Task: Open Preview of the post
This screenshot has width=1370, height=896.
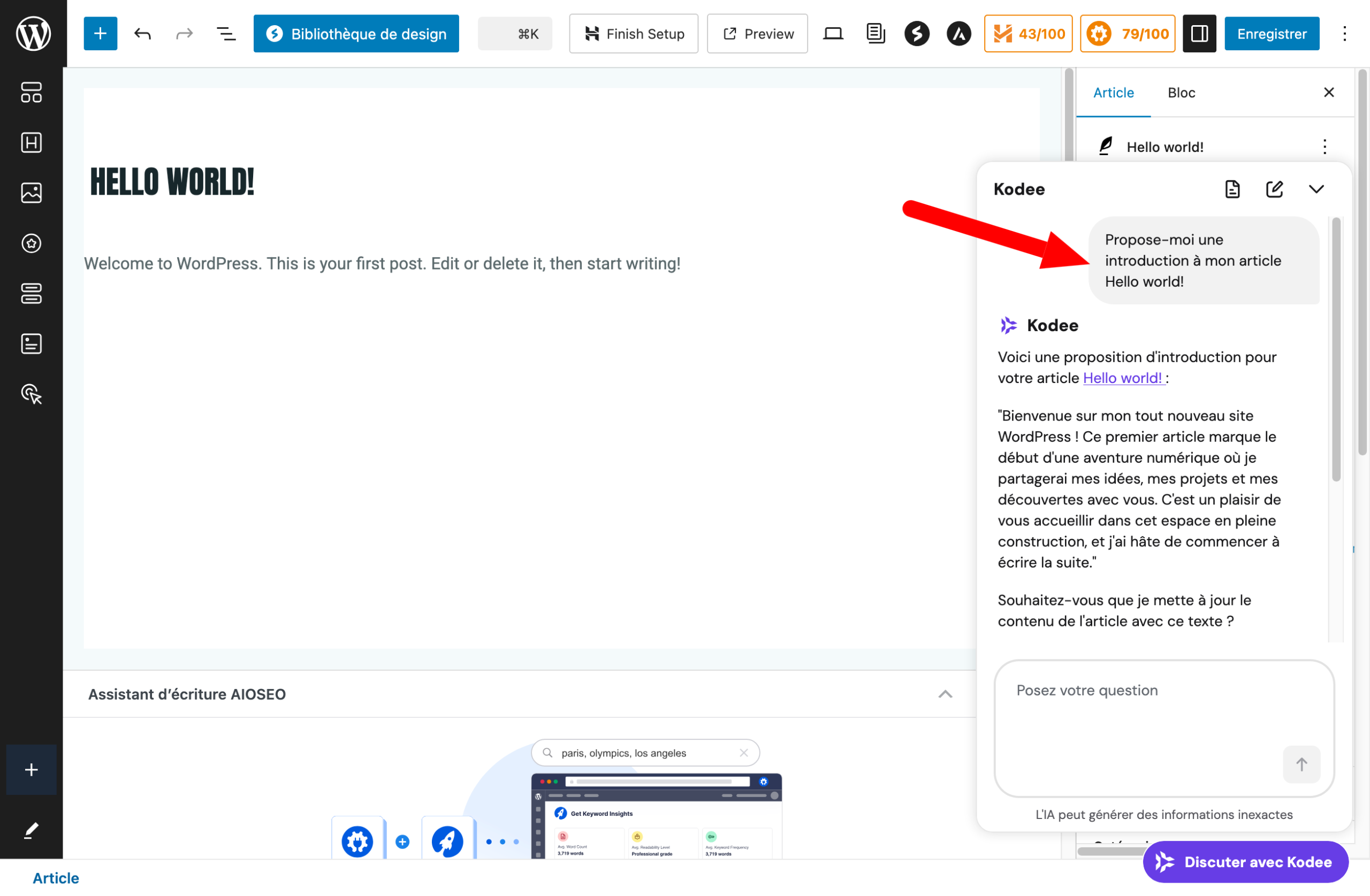Action: click(757, 33)
